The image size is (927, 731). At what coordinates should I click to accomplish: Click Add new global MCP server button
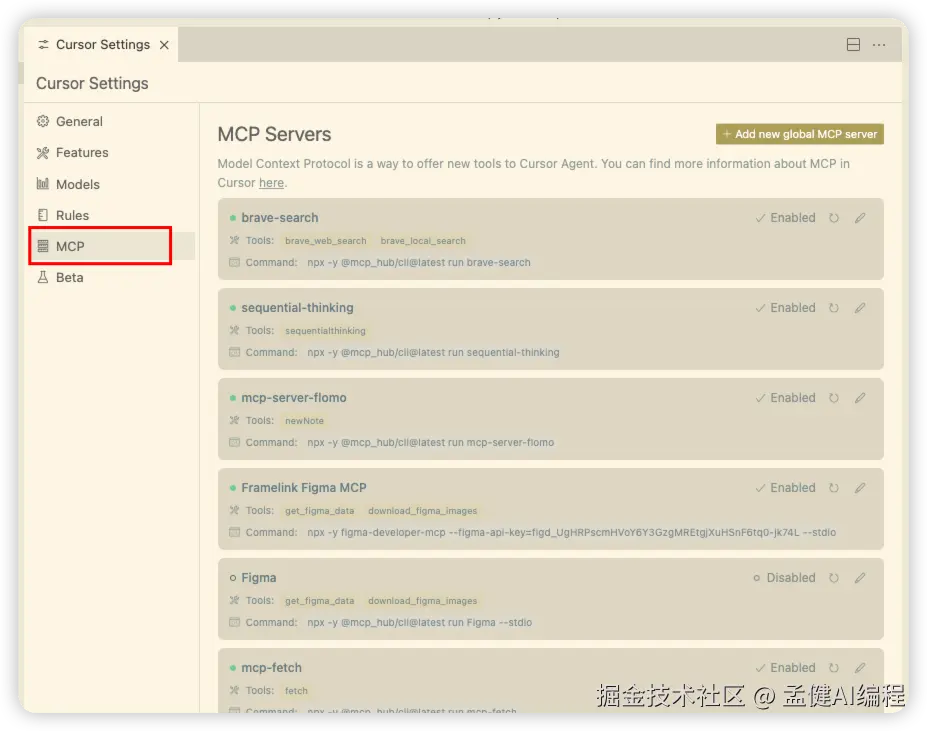(x=799, y=134)
